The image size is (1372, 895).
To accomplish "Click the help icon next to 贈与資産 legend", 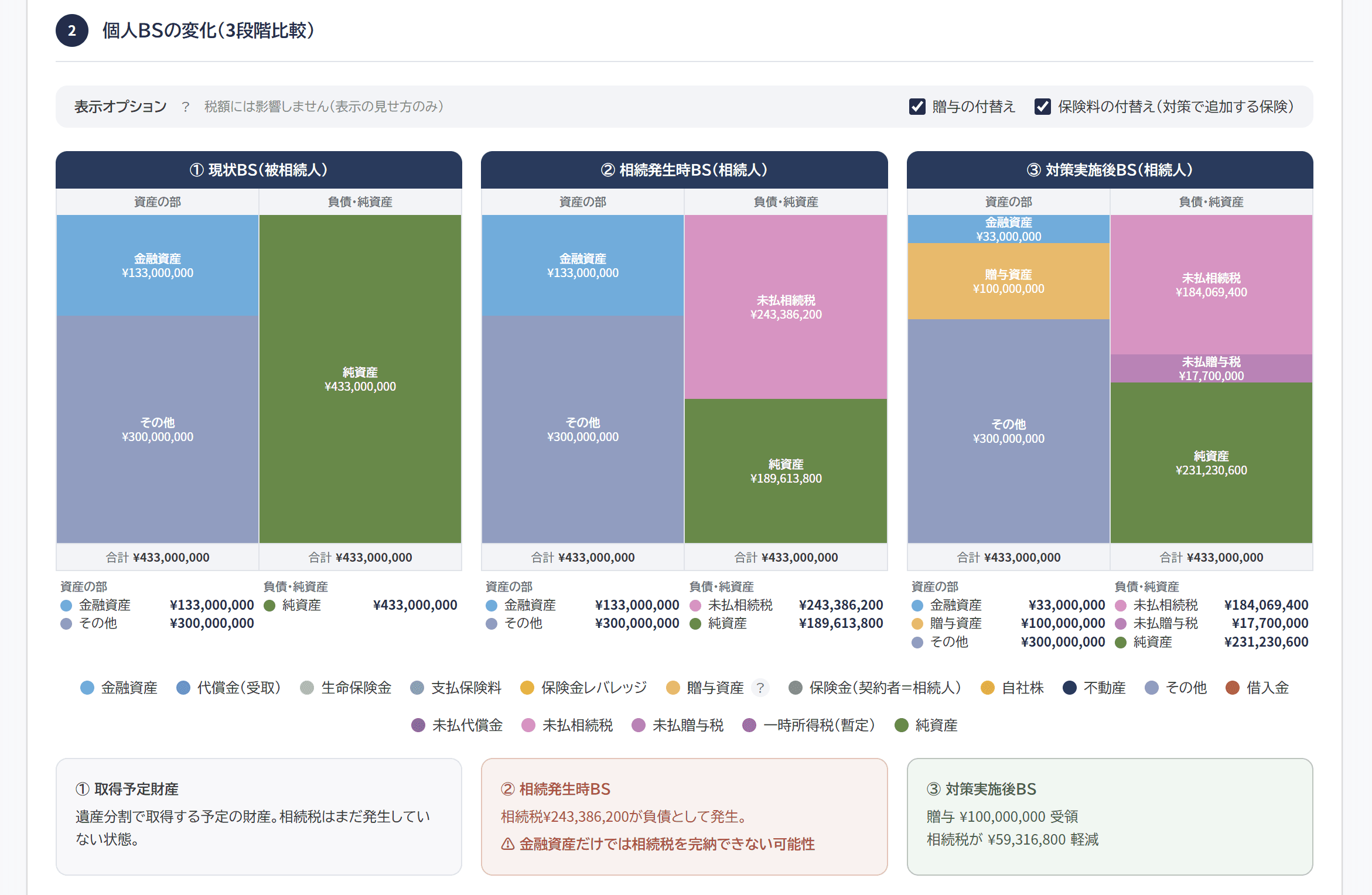I will tap(760, 688).
